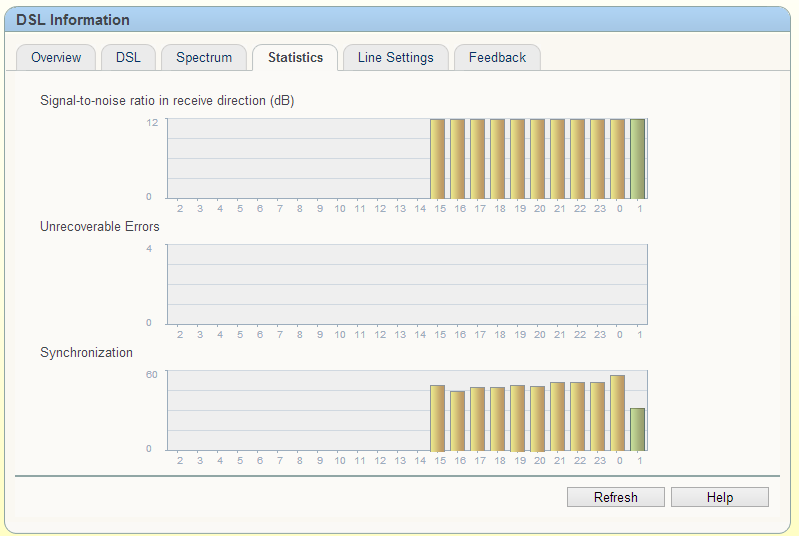
Task: Click Synchronization bar at hour 21
Action: 558,417
